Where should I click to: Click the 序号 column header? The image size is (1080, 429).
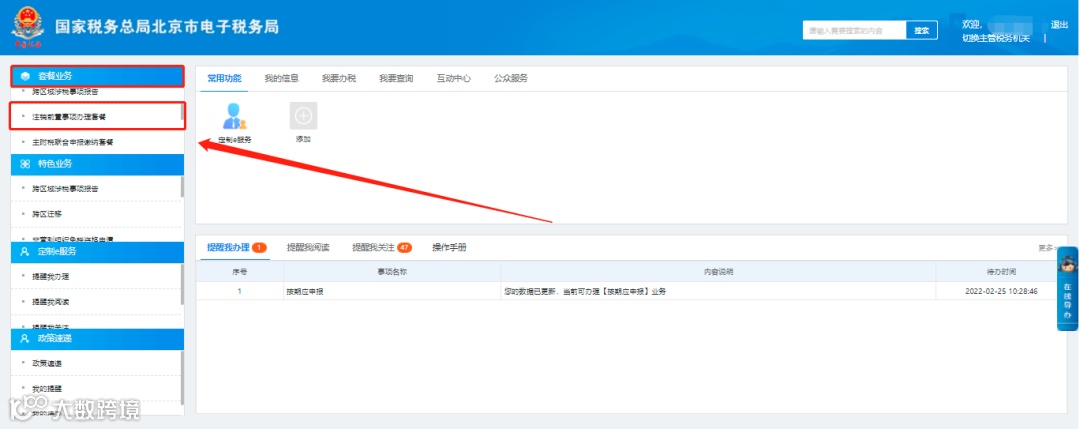(240, 272)
